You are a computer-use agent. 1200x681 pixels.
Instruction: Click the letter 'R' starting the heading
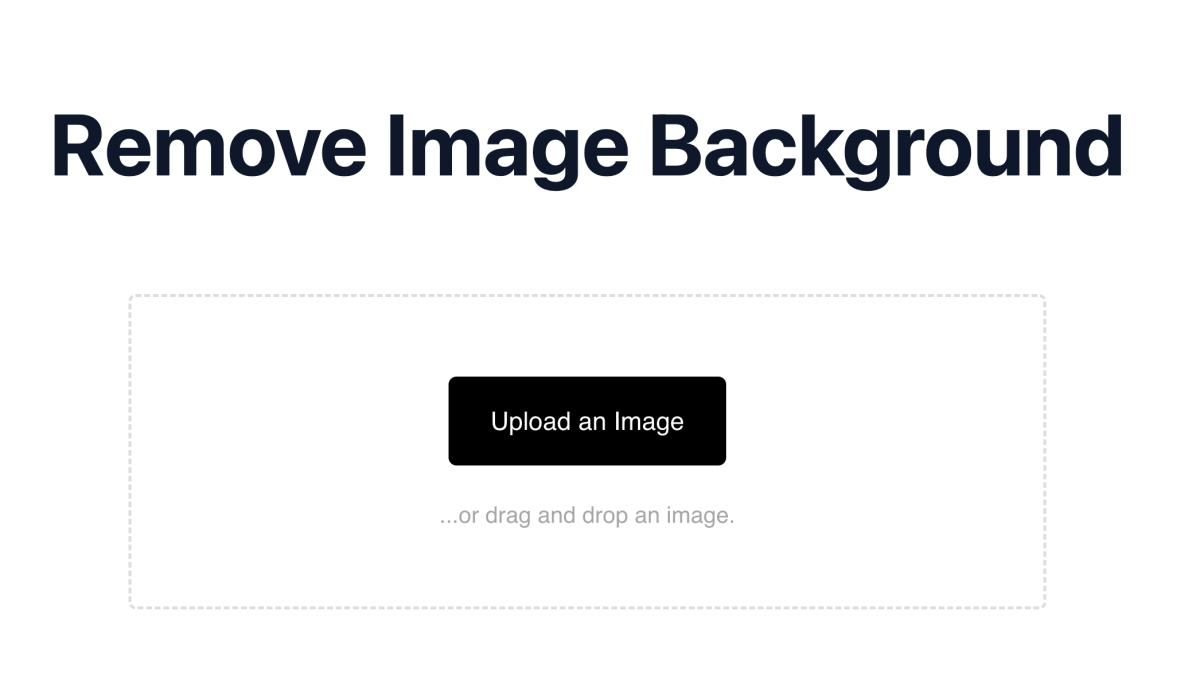click(x=79, y=146)
